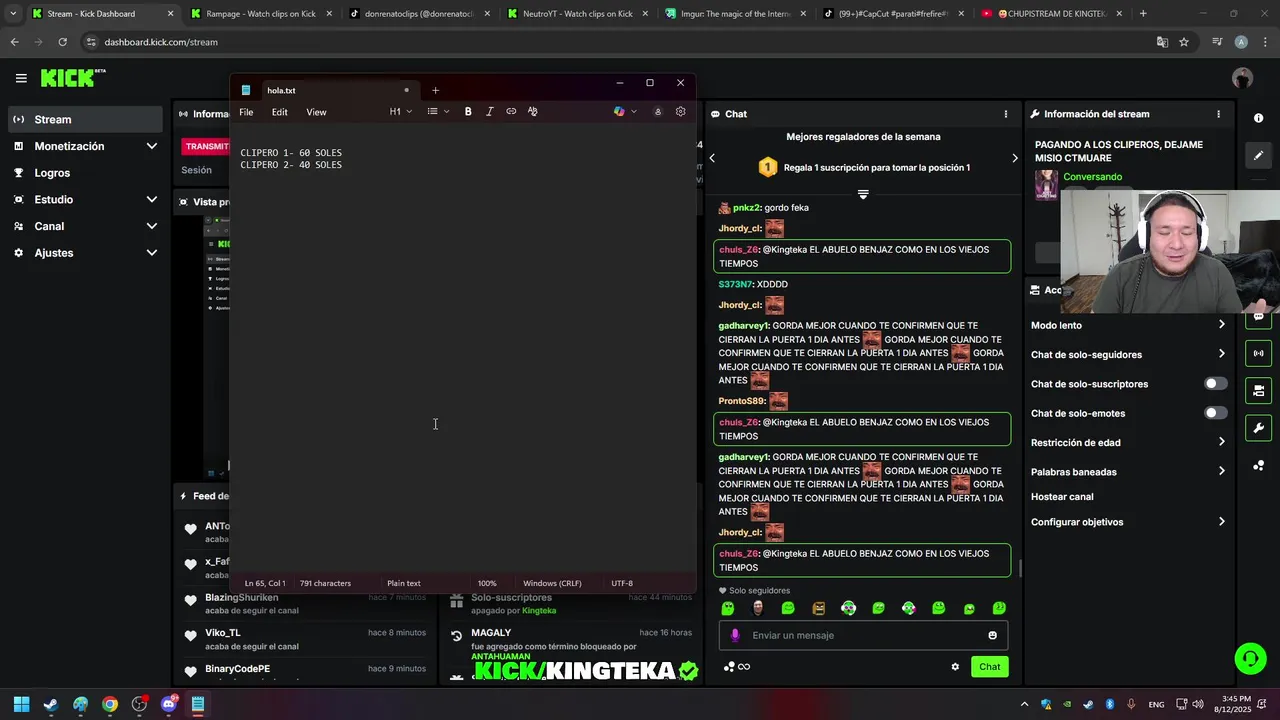This screenshot has height=720, width=1280.
Task: Reload the browser page
Action: pos(62,42)
